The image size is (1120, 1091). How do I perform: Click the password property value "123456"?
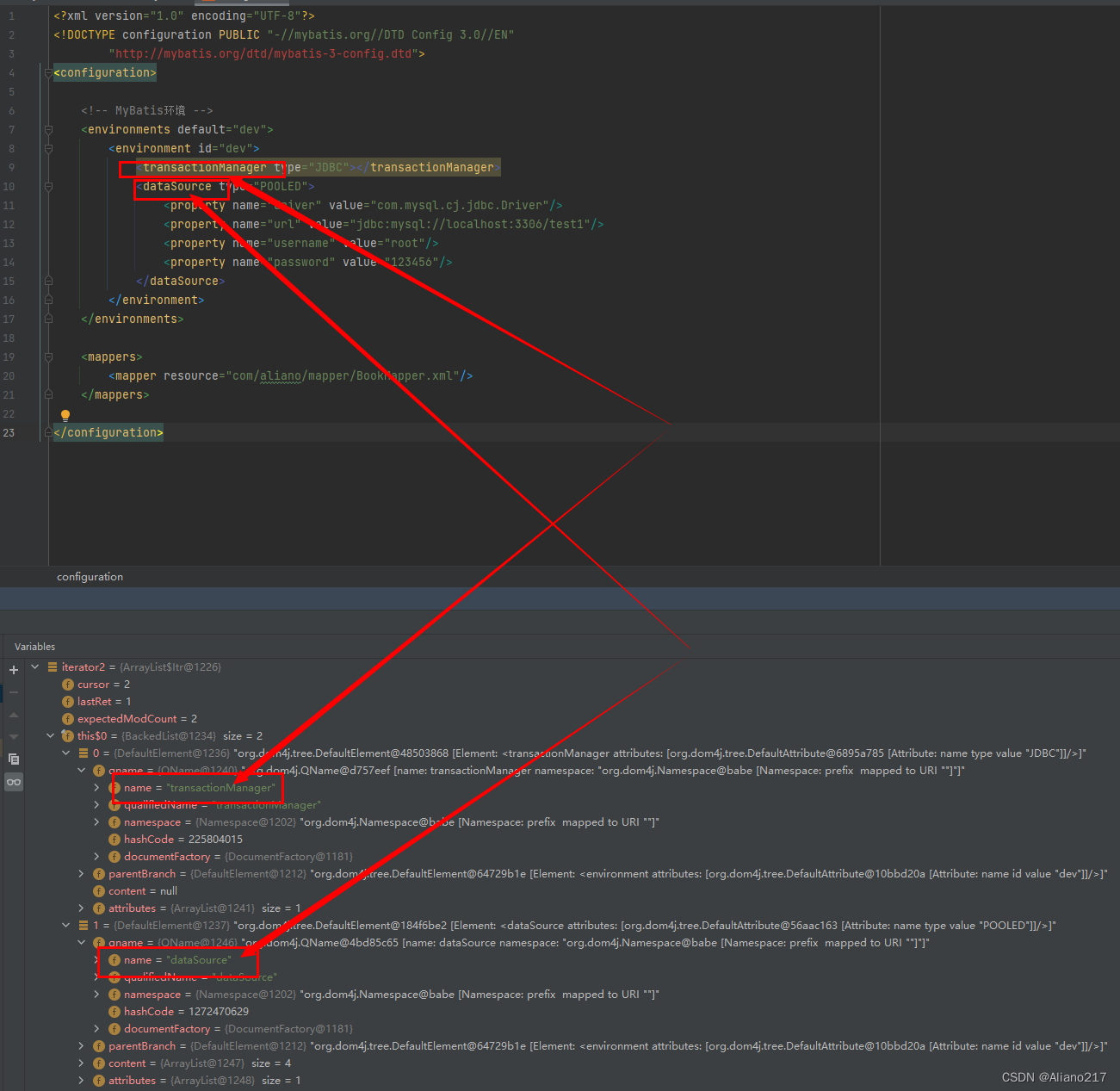pos(412,263)
